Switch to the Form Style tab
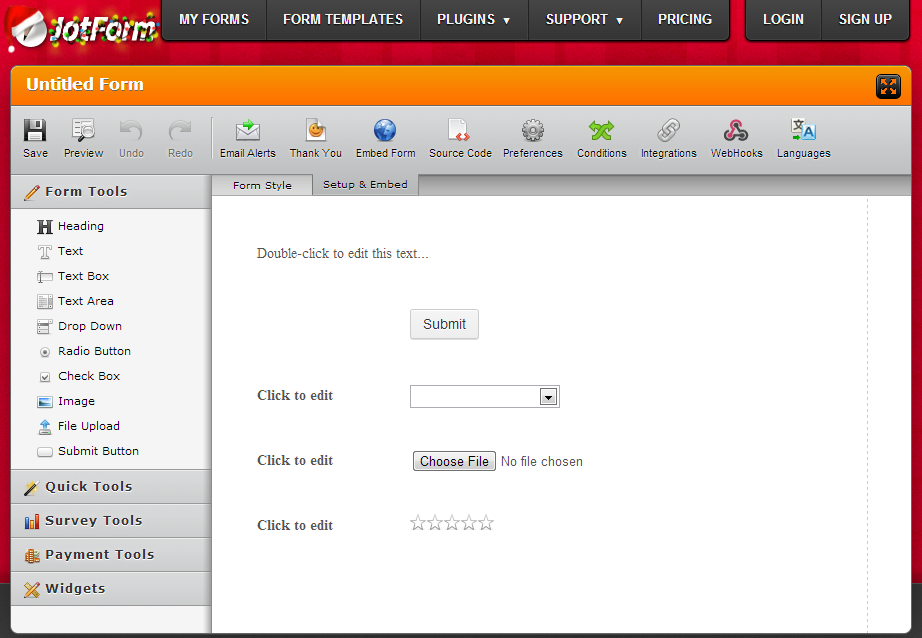Viewport: 922px width, 638px height. (x=262, y=185)
